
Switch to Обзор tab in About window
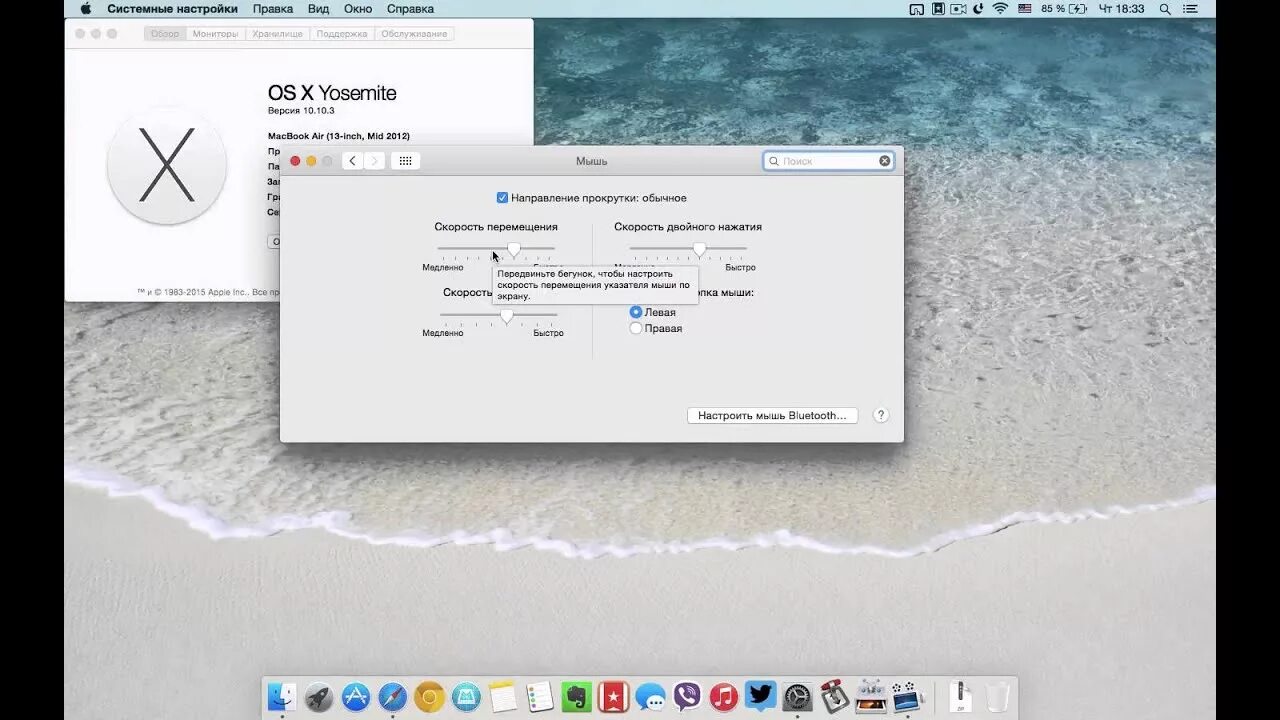(165, 34)
